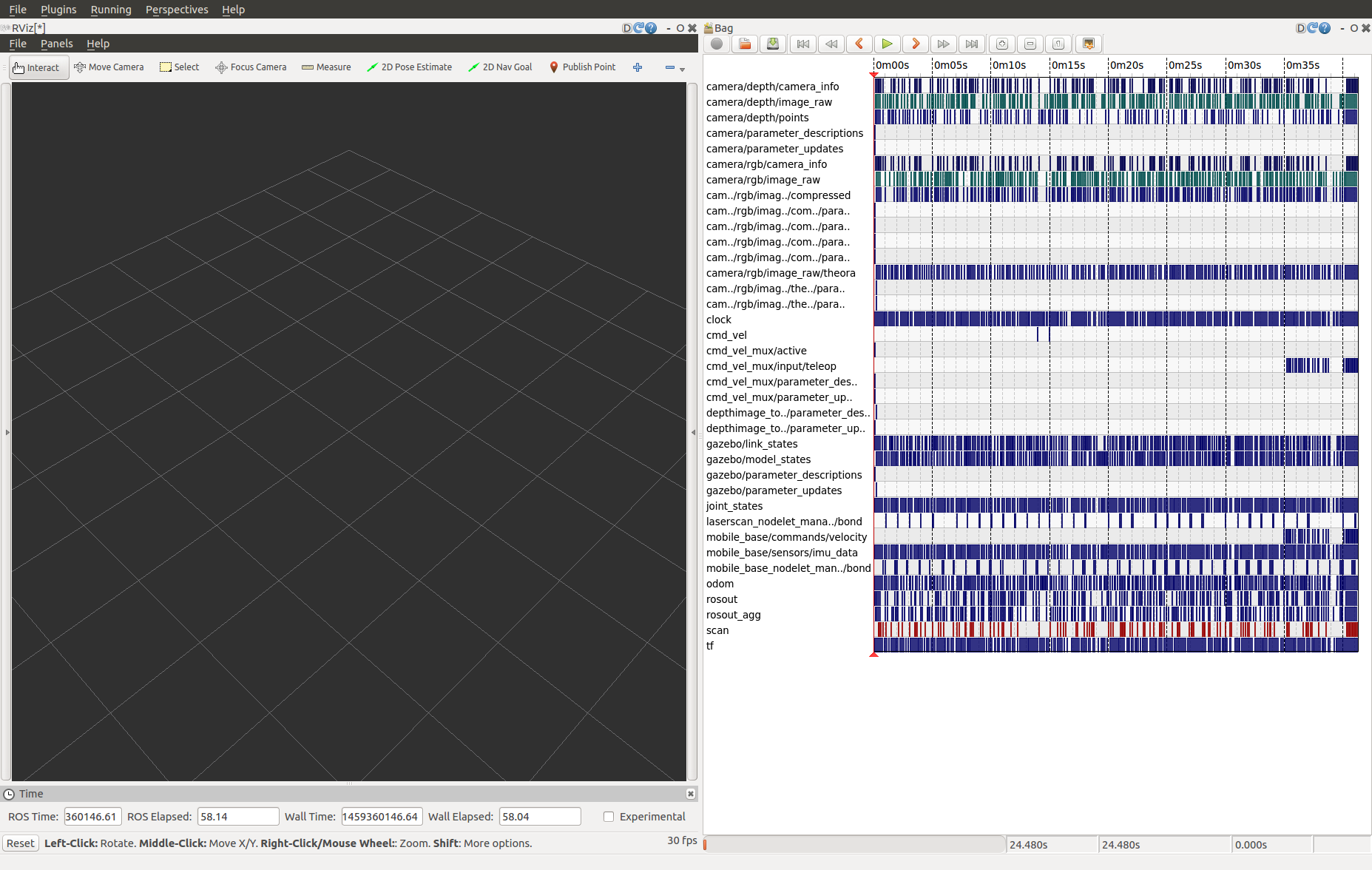Open the Plugins menu
This screenshot has width=1372, height=870.
pos(58,10)
